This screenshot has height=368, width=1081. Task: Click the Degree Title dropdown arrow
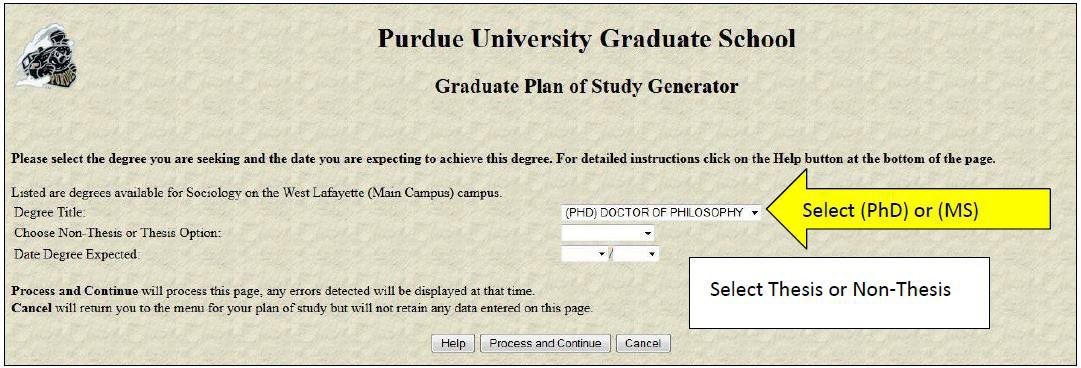click(x=754, y=213)
